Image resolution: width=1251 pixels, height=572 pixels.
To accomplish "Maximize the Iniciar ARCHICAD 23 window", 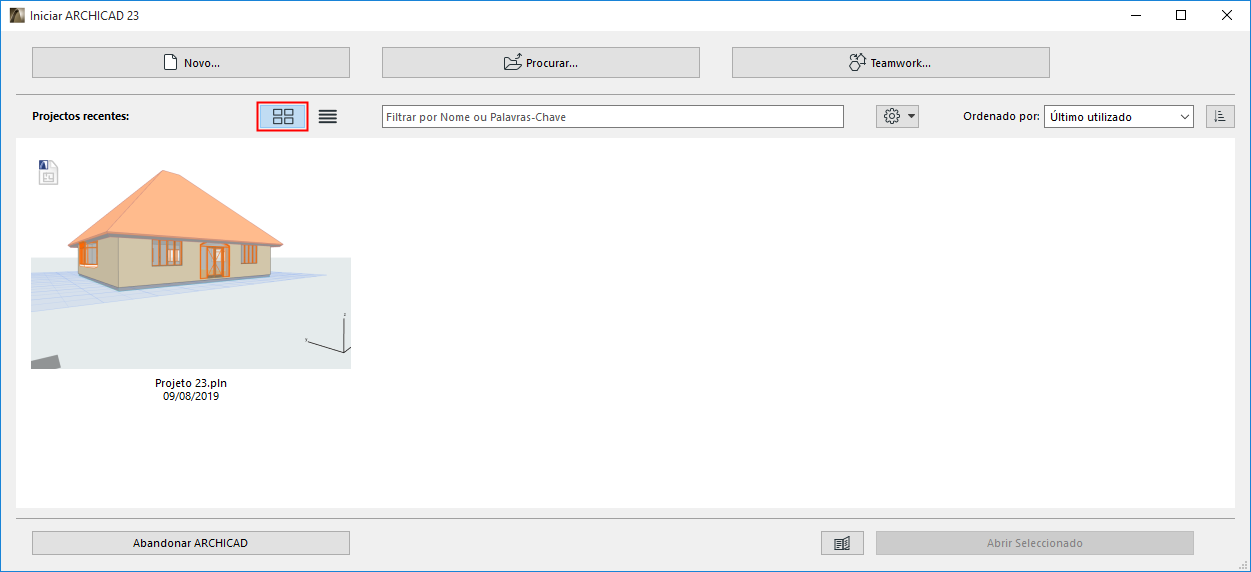I will pyautogui.click(x=1181, y=15).
